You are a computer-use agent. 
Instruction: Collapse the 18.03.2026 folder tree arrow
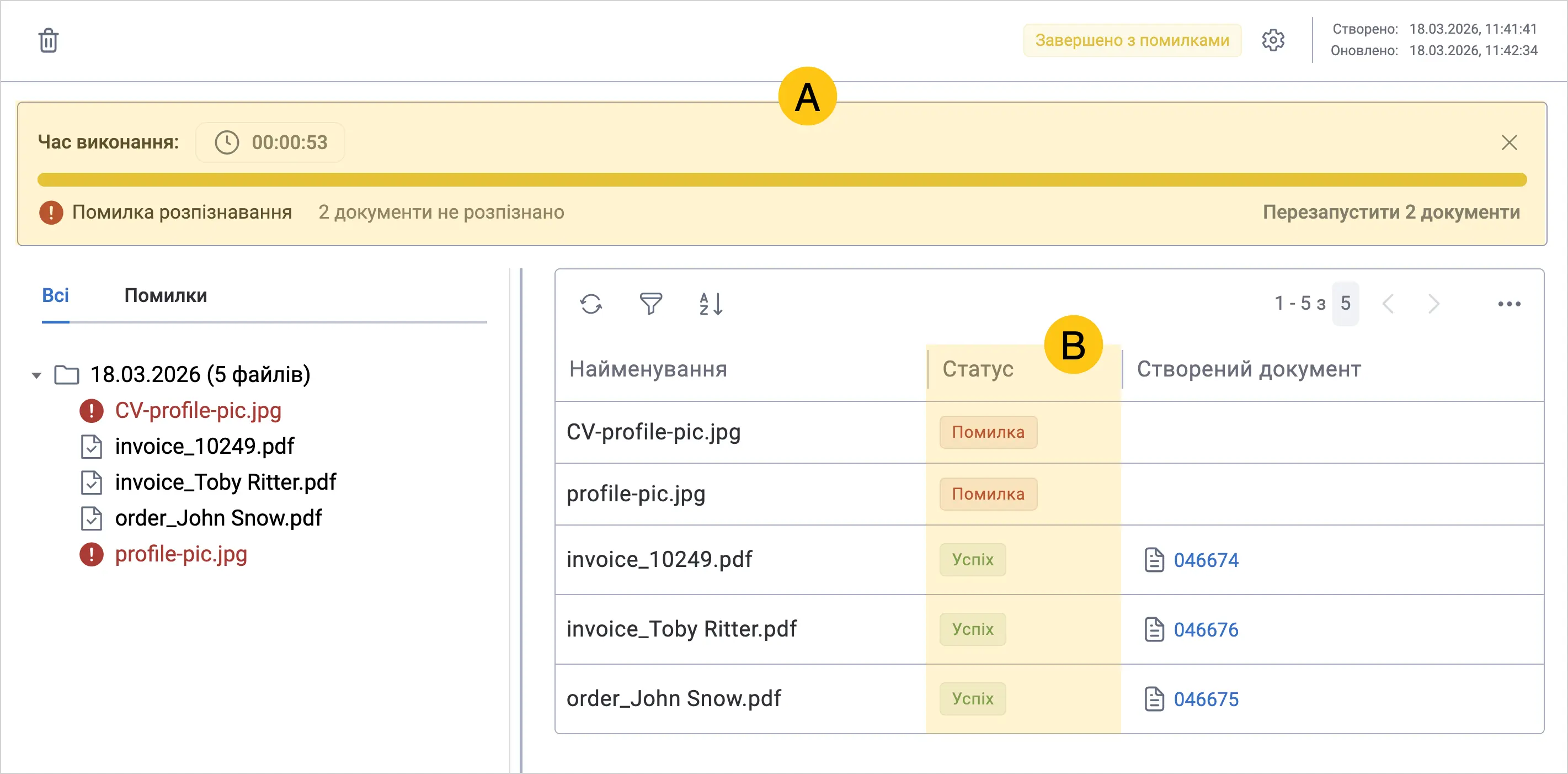point(36,375)
